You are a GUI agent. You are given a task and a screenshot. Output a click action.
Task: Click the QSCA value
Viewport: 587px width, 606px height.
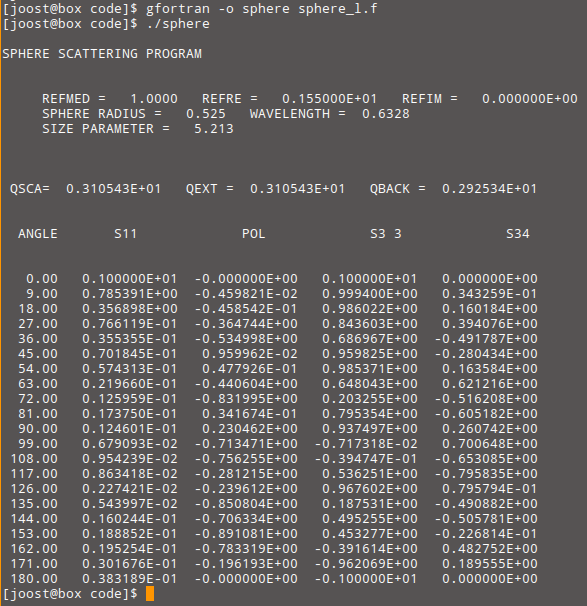coord(113,189)
